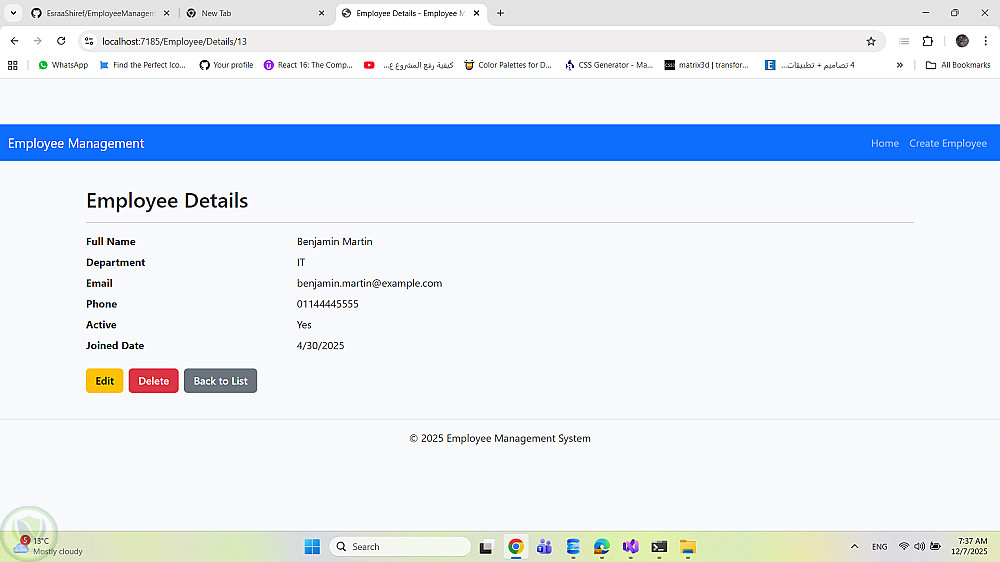1000x562 pixels.
Task: Bookmark this page with the star icon
Action: point(871,41)
